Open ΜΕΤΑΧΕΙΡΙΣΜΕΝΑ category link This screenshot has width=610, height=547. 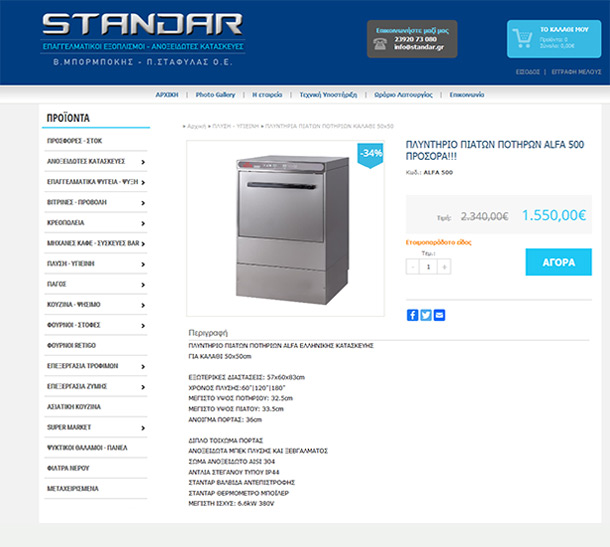[73, 489]
